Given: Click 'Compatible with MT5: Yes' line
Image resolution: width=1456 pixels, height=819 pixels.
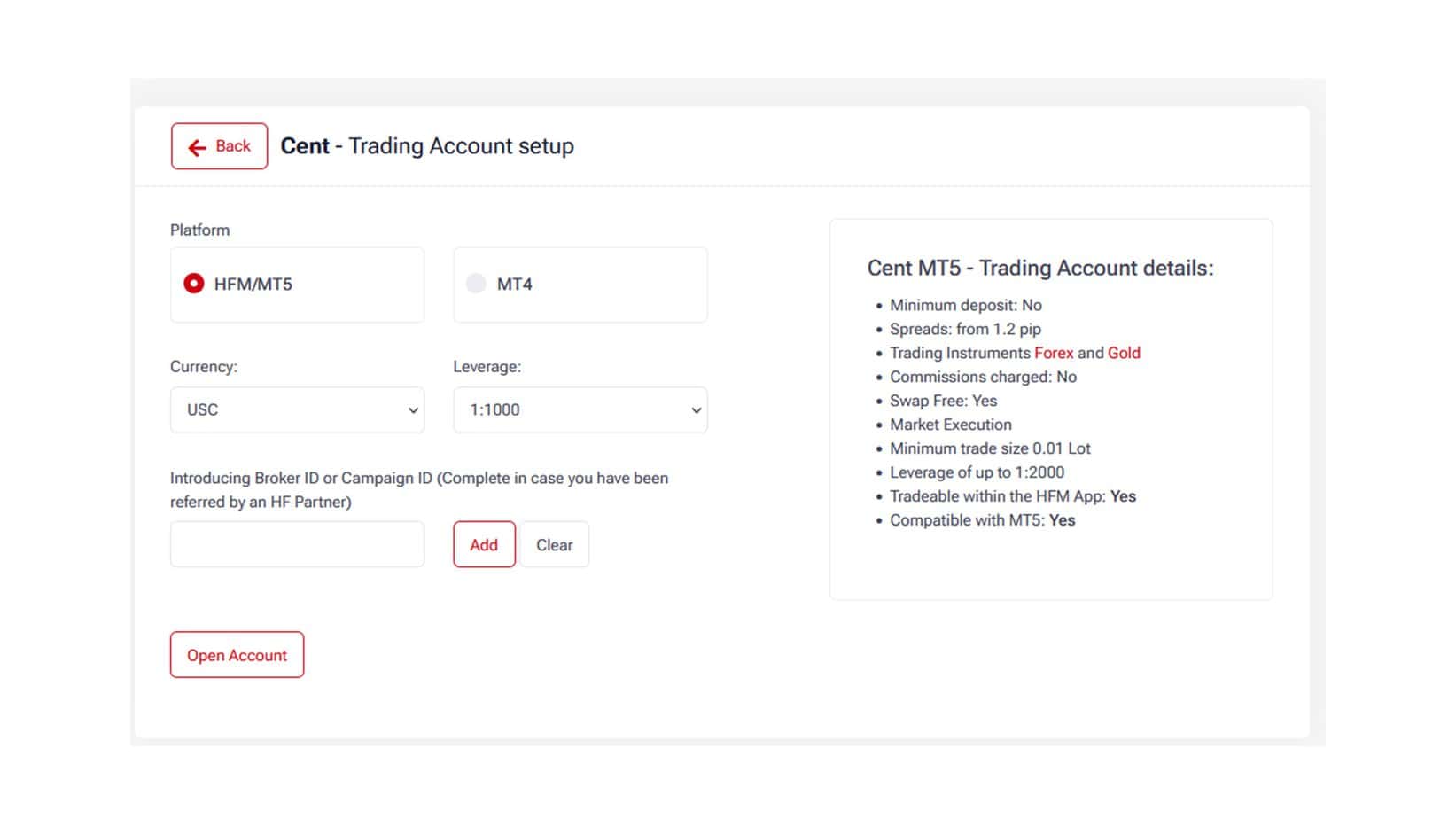Looking at the screenshot, I should pyautogui.click(x=982, y=520).
